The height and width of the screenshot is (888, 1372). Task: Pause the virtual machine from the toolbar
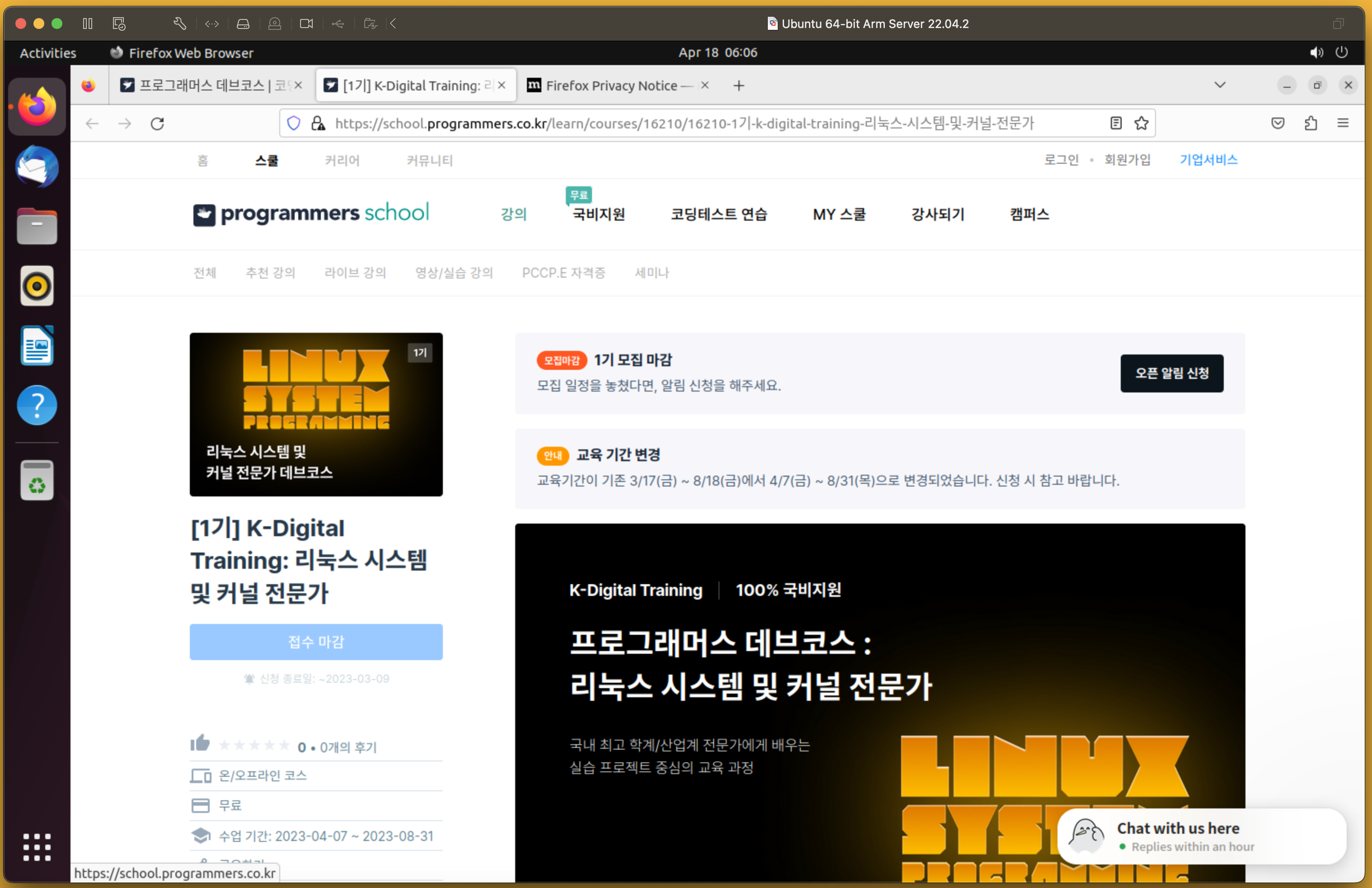click(88, 24)
